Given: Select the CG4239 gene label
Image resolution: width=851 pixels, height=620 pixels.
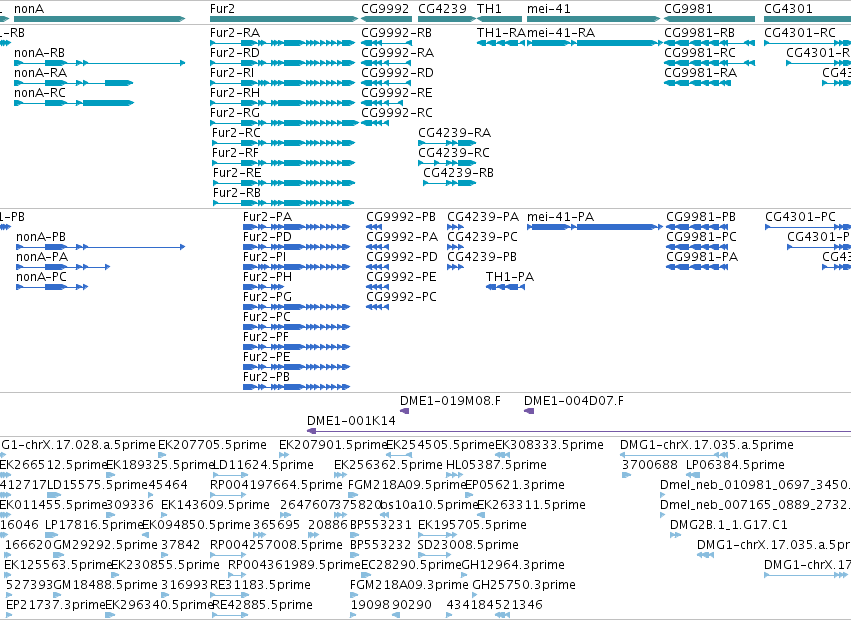Looking at the screenshot, I should click(x=442, y=9).
